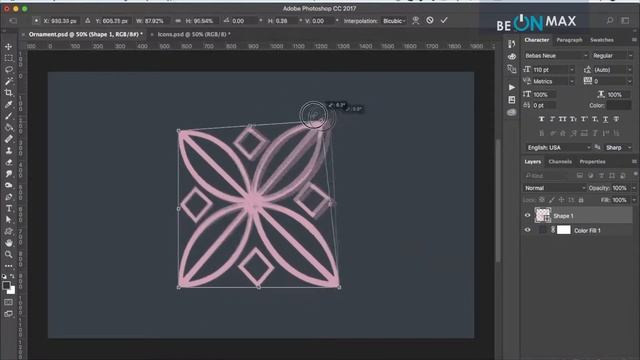Image resolution: width=640 pixels, height=360 pixels.
Task: Toggle maintain aspect ratio link icon
Action: tap(178, 20)
